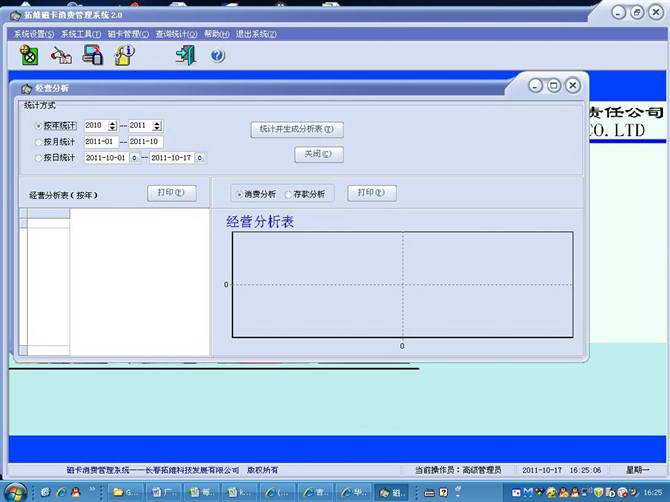Select the 按月统计 radio button
Screen dimensions: 670x502
38,142
